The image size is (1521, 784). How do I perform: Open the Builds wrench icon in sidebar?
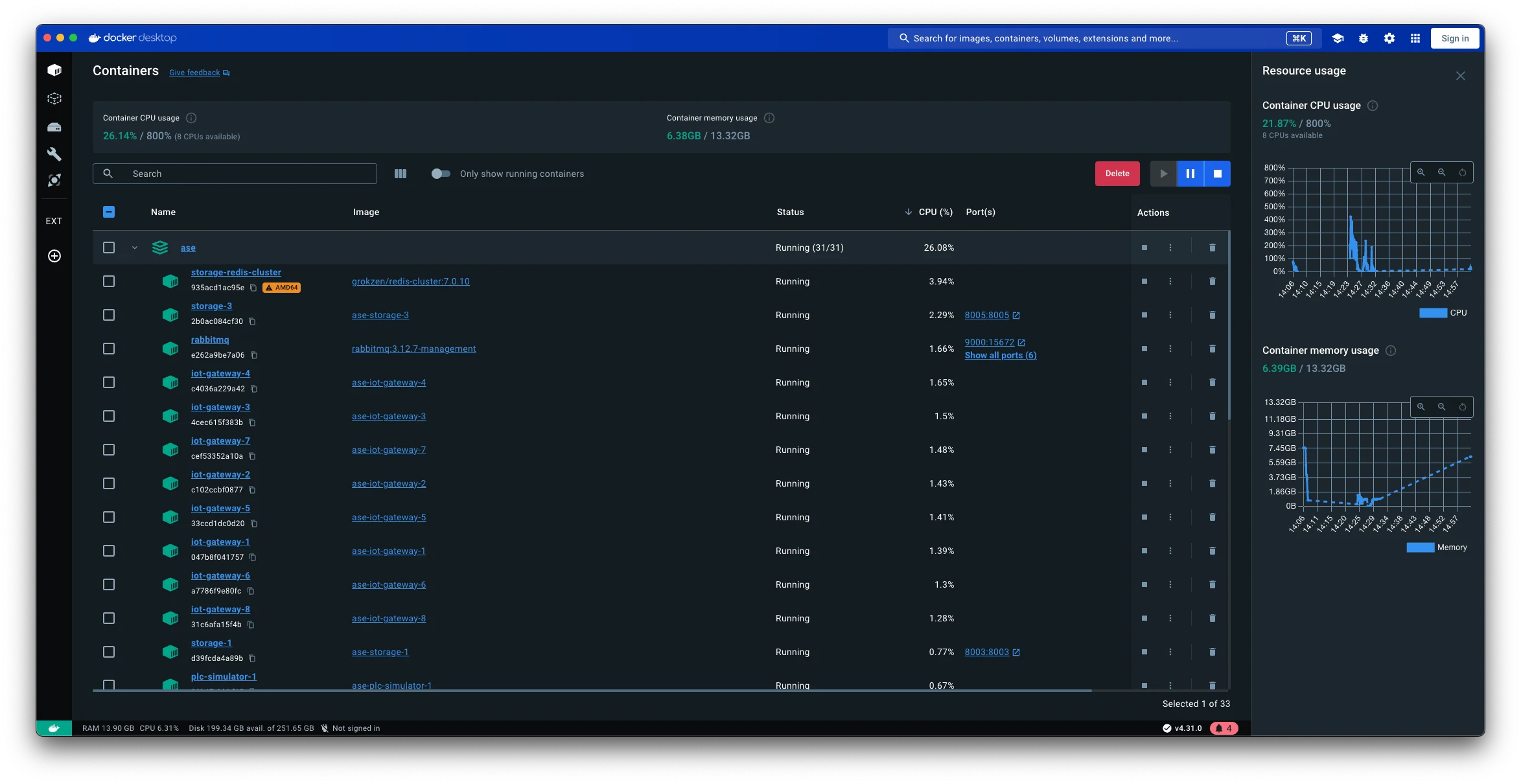pos(54,154)
